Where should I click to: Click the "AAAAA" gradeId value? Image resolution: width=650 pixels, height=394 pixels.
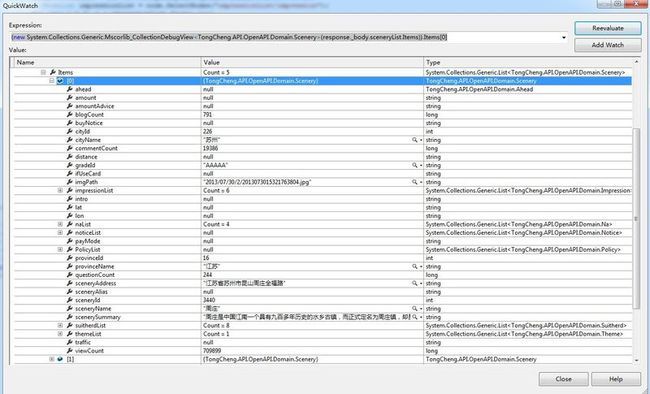216,165
